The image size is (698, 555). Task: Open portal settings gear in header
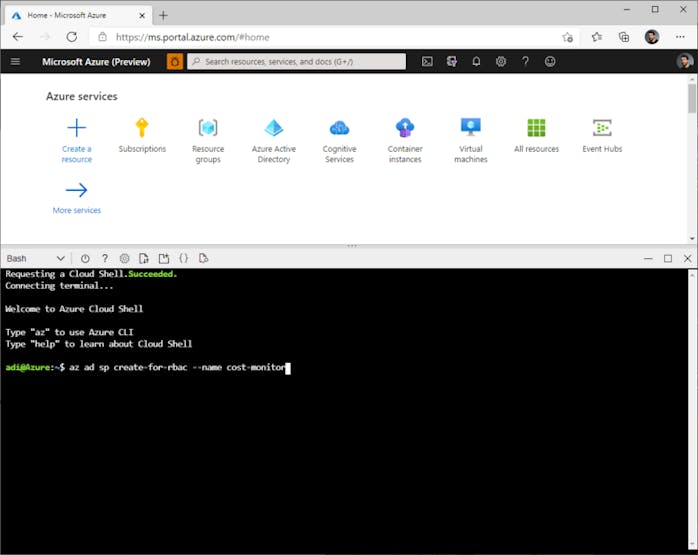[501, 61]
